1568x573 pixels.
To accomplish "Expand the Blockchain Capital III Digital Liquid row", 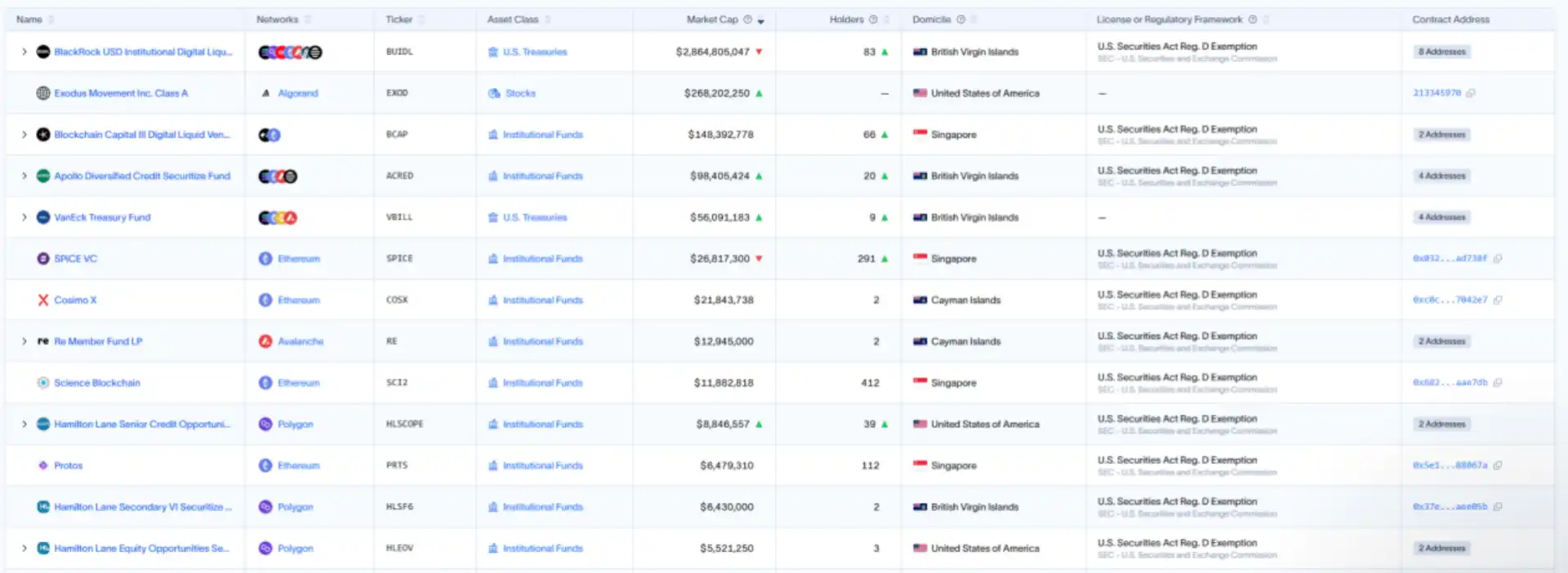I will 24,135.
